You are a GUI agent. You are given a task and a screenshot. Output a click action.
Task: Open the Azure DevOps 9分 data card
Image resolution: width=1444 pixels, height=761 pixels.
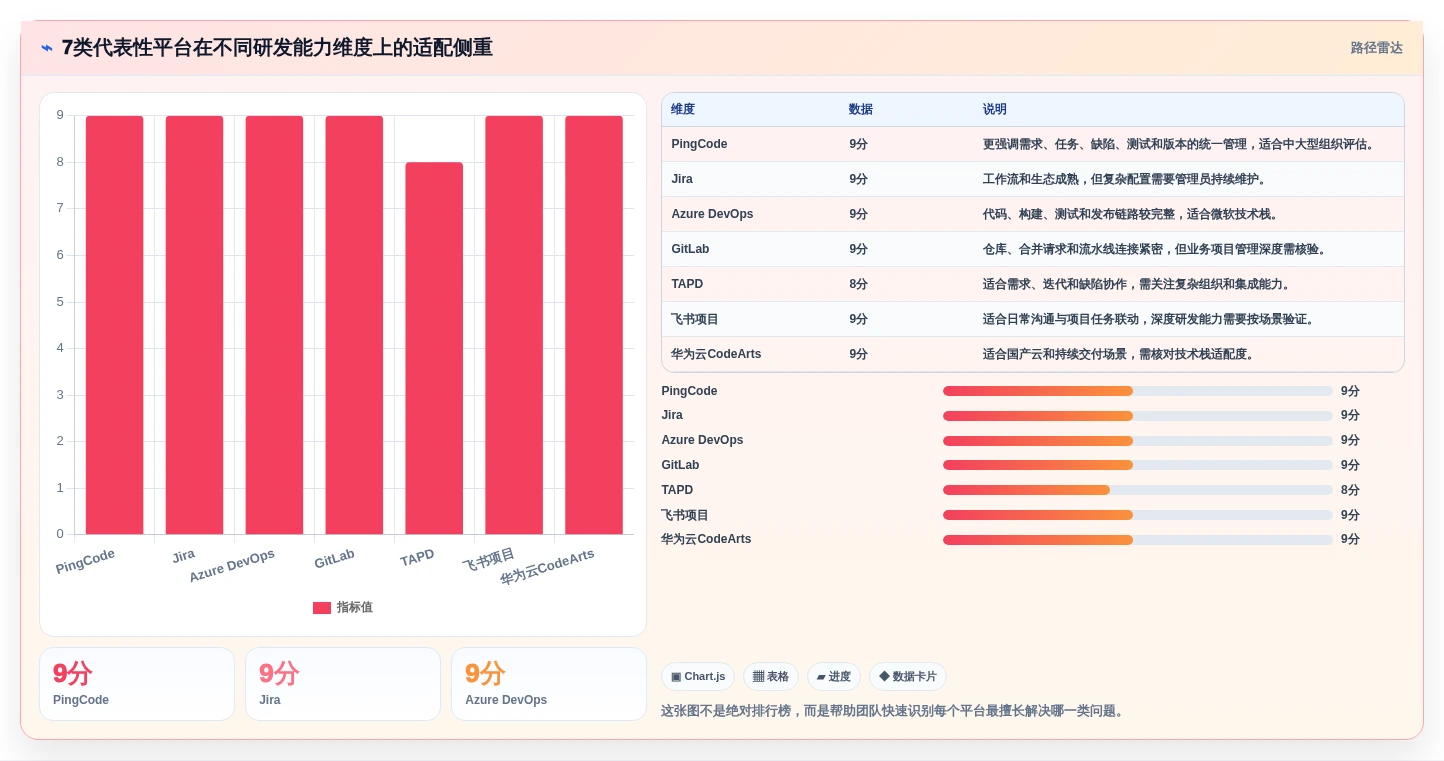pyautogui.click(x=549, y=684)
